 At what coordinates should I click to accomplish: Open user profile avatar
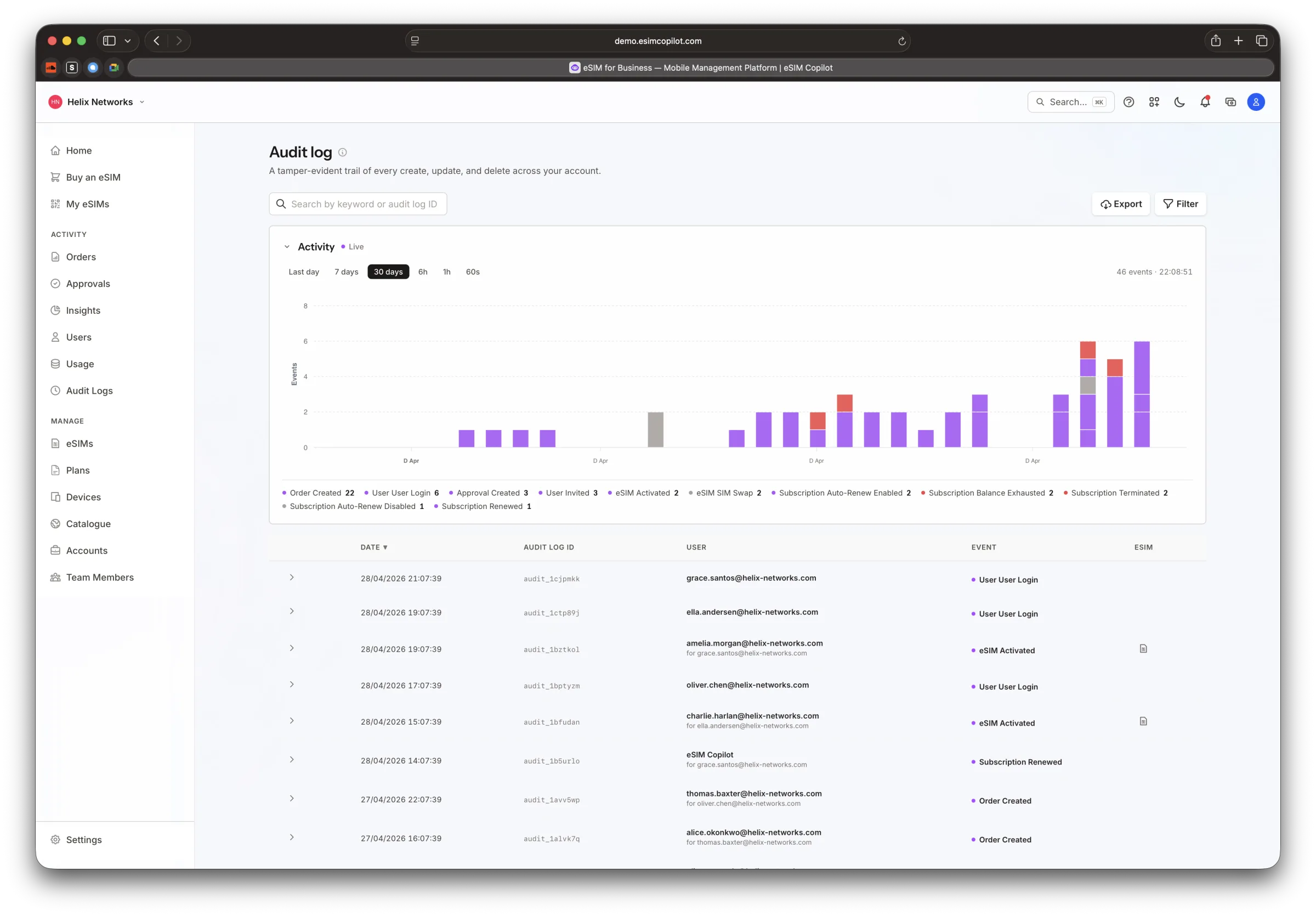1255,102
